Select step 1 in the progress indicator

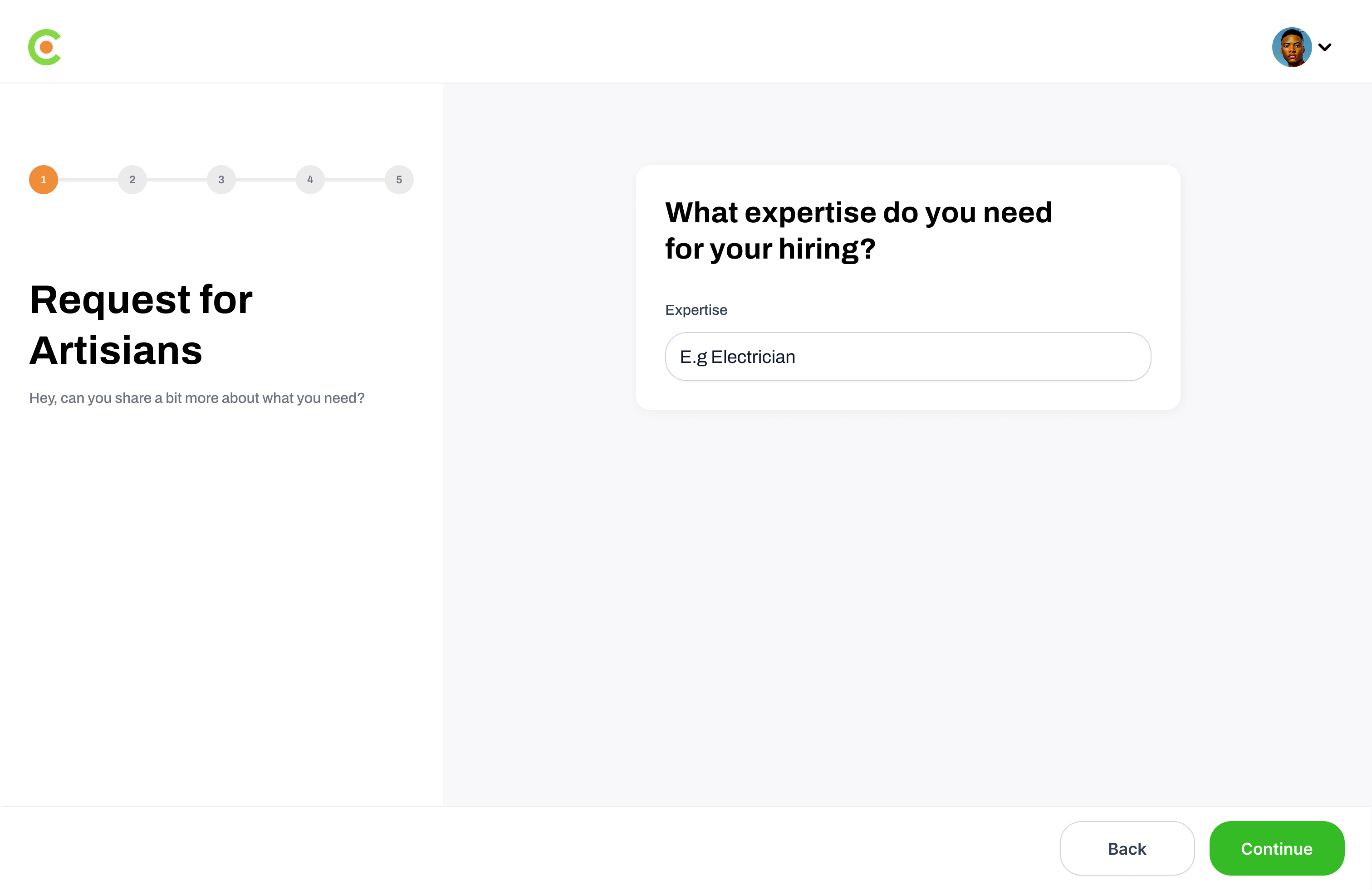tap(44, 180)
